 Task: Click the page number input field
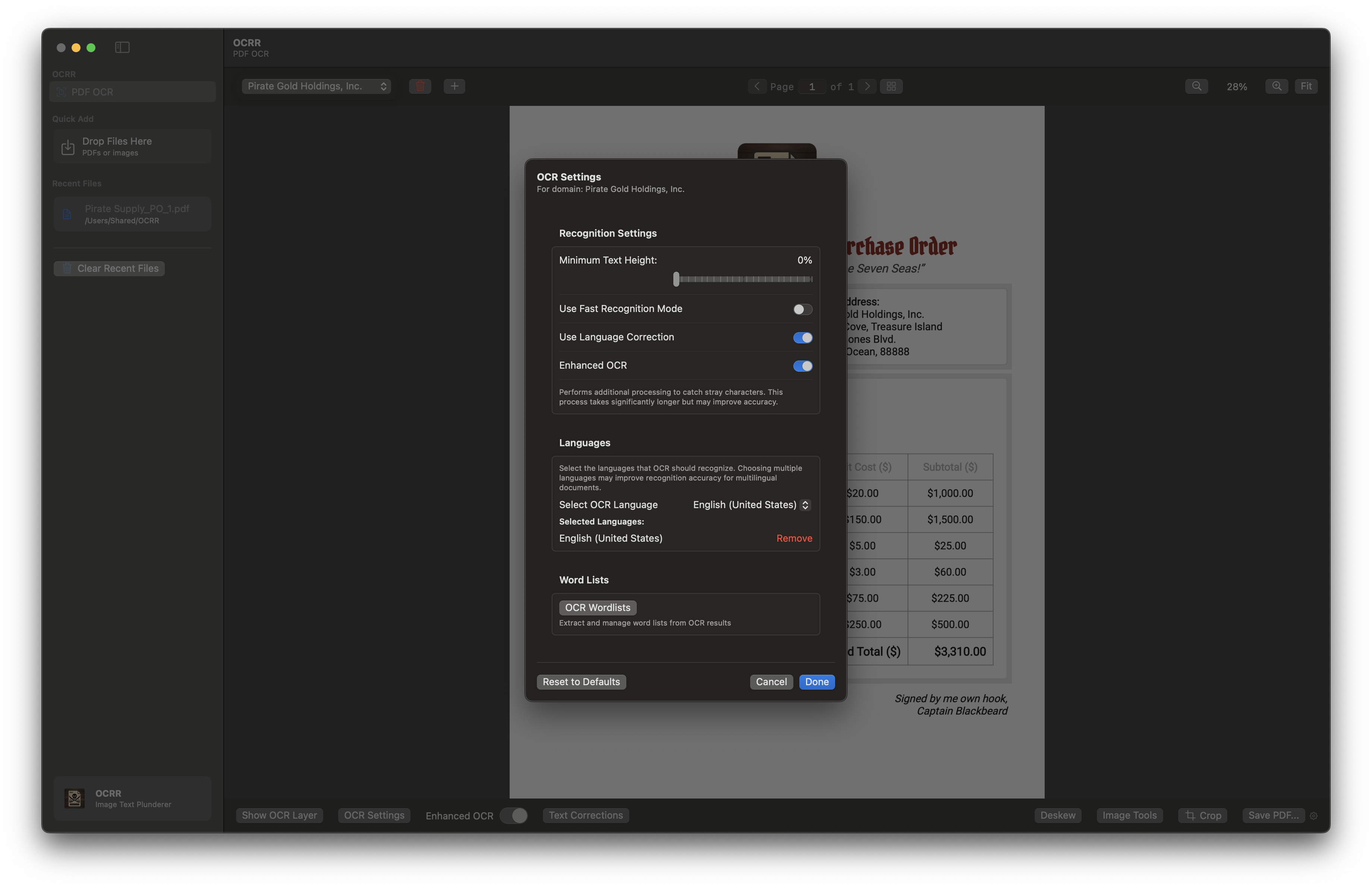coord(812,86)
